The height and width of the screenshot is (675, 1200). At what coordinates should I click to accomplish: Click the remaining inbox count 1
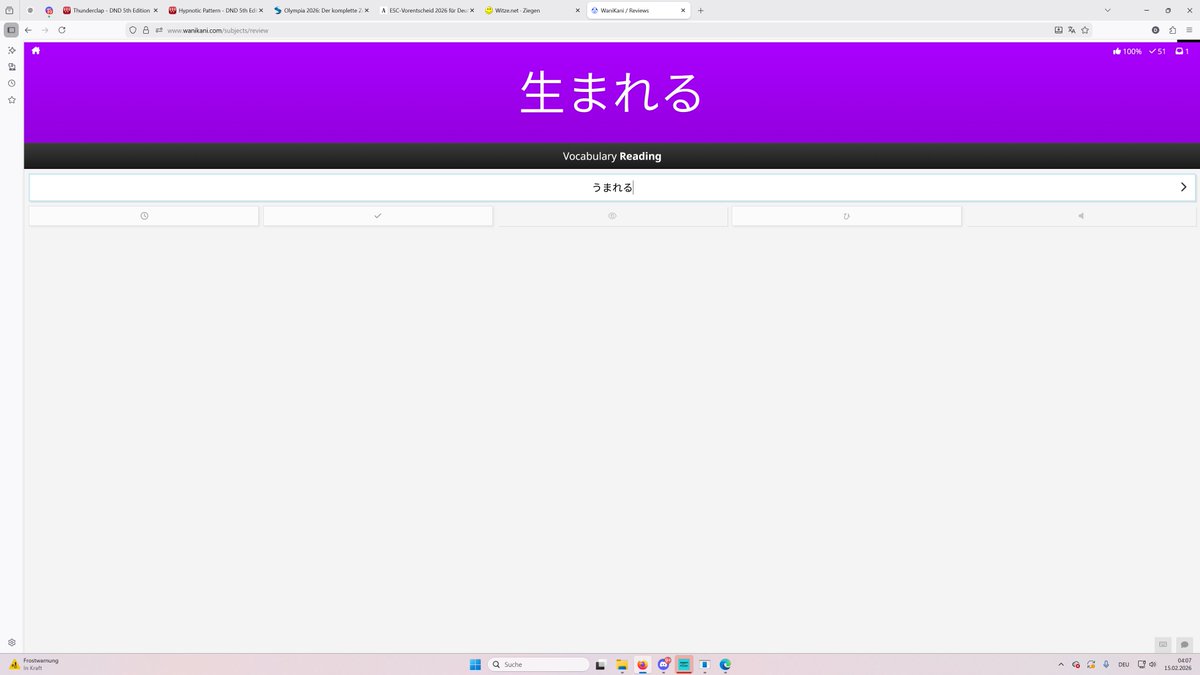click(1182, 51)
